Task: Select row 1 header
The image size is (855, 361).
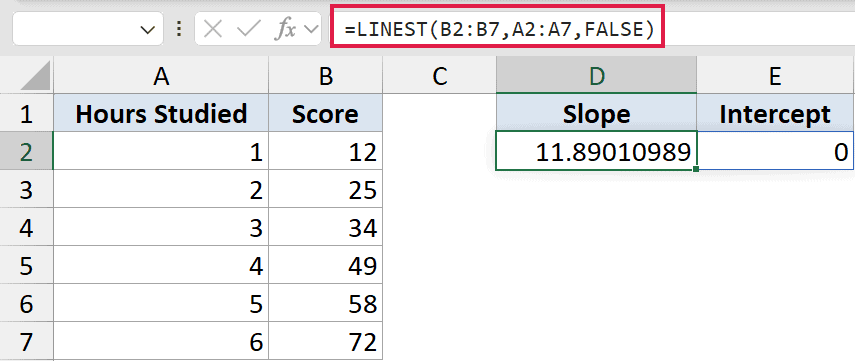Action: 26,112
